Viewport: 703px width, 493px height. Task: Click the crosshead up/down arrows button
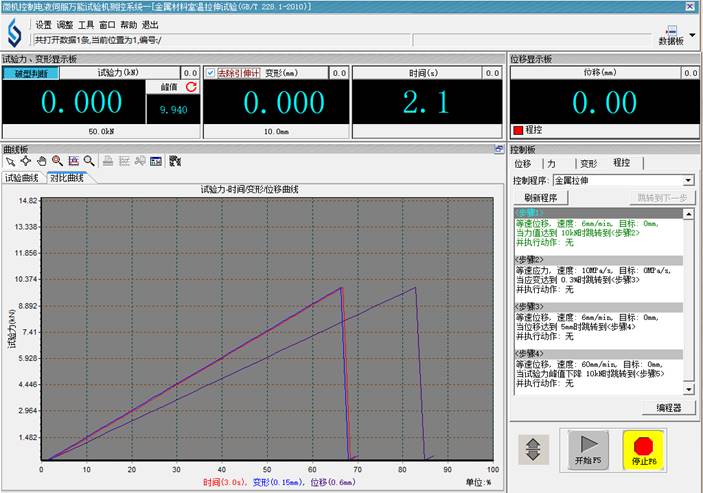(x=534, y=448)
